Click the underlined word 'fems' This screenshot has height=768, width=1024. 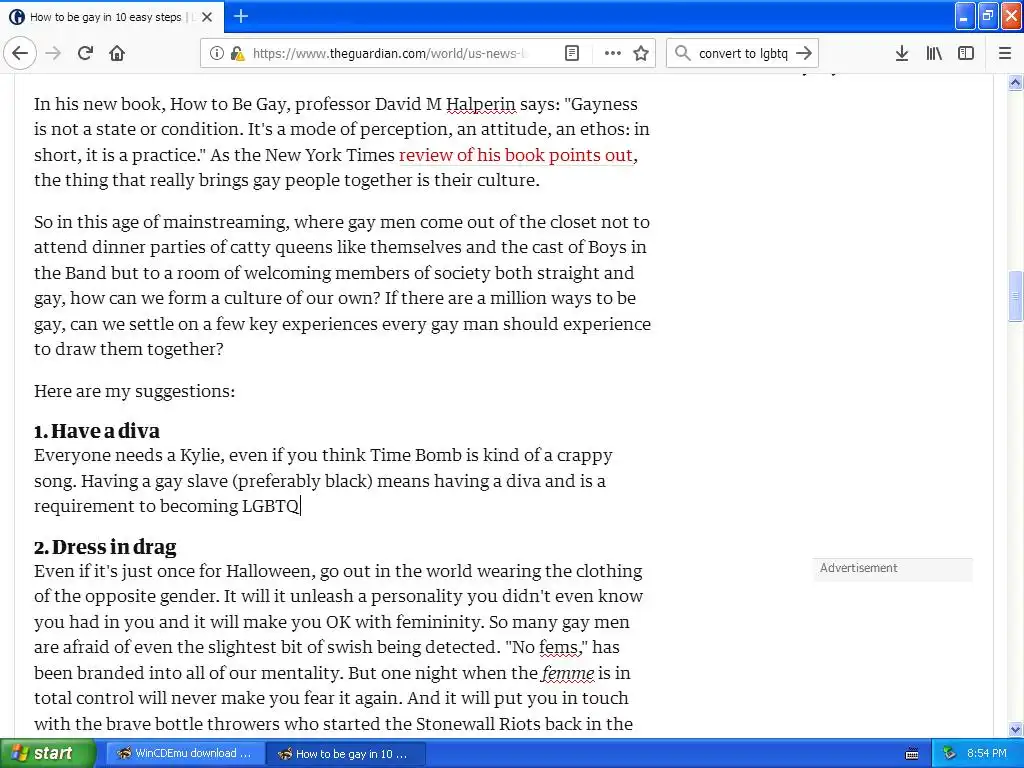(x=558, y=647)
